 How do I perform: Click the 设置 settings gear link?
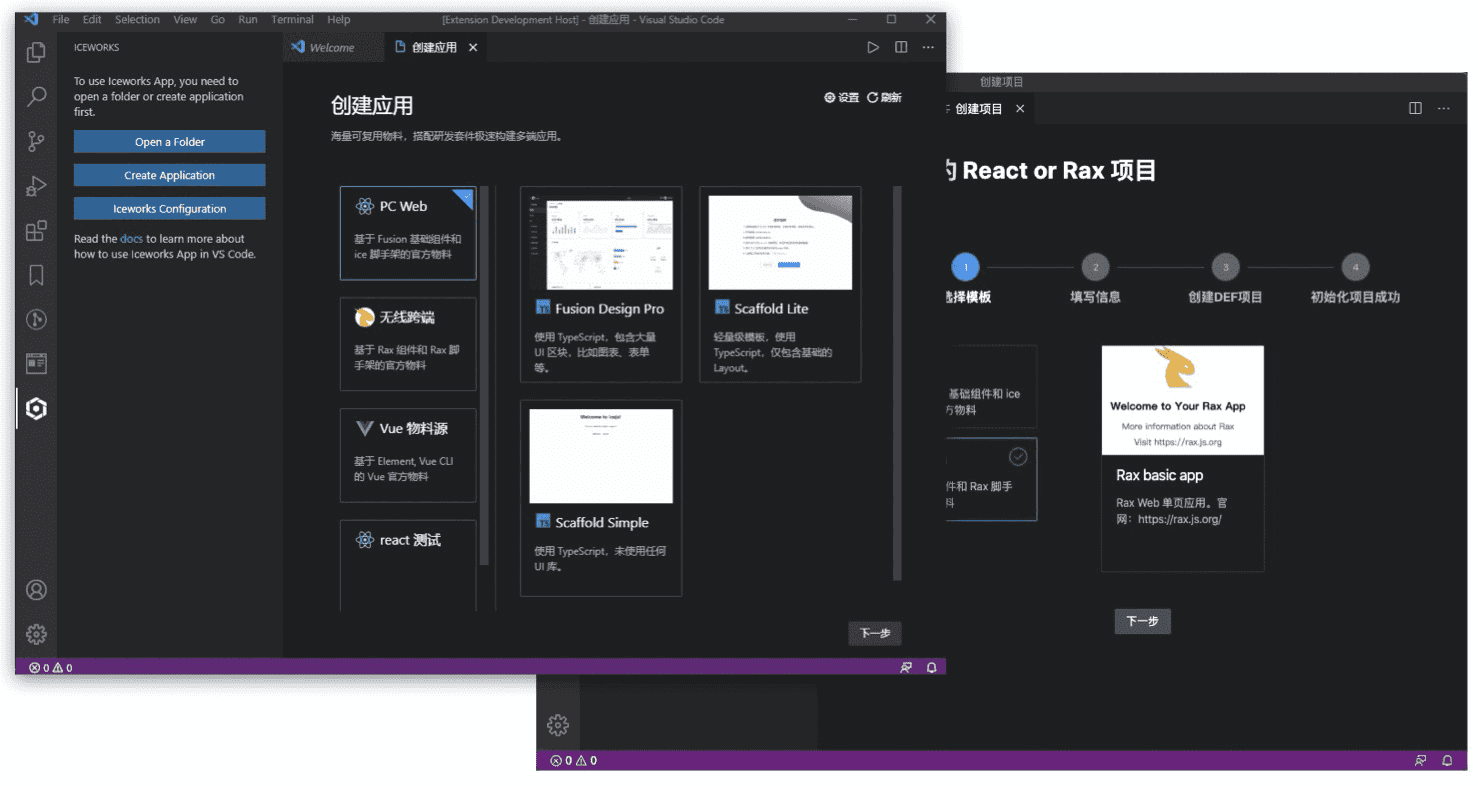tap(841, 97)
